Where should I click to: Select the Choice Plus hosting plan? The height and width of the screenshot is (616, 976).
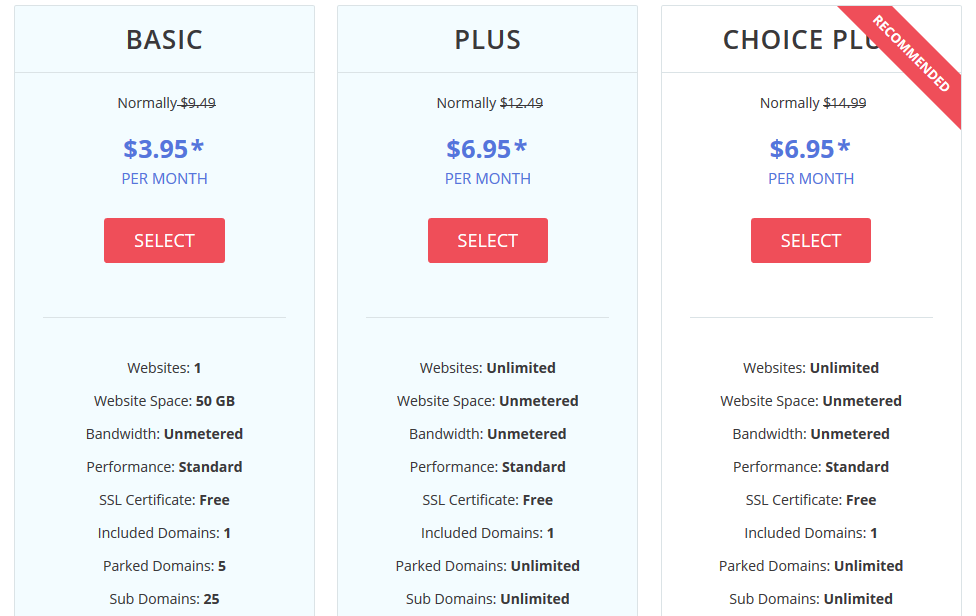click(810, 240)
